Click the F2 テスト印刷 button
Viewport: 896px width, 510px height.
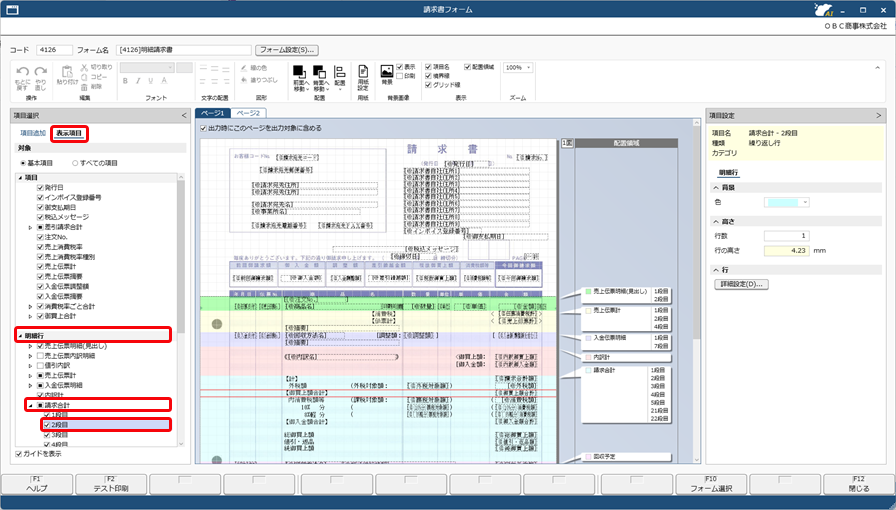[x=111, y=484]
